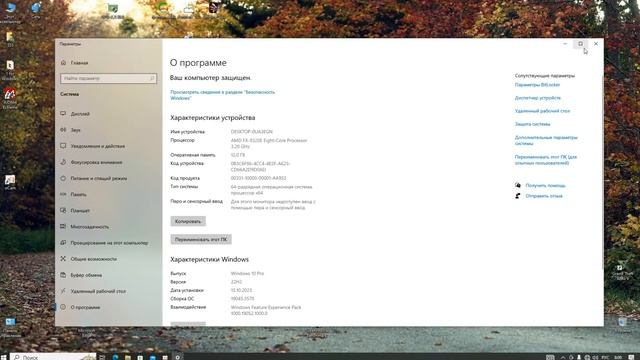Focus the Найти параметр search field
Viewport: 640px width, 360px height.
[108, 78]
